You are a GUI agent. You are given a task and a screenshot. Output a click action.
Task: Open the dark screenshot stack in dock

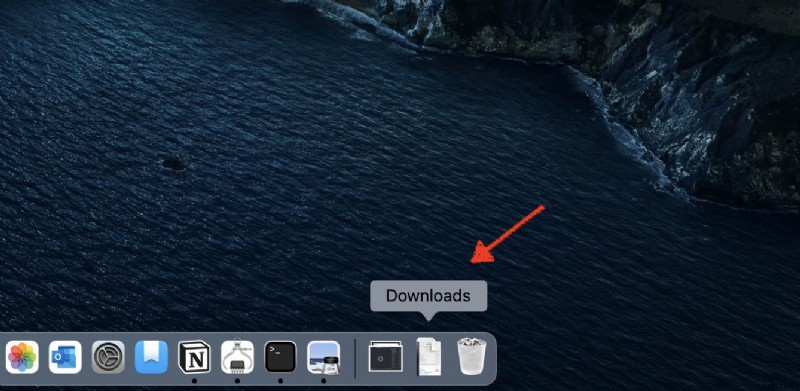click(x=386, y=357)
